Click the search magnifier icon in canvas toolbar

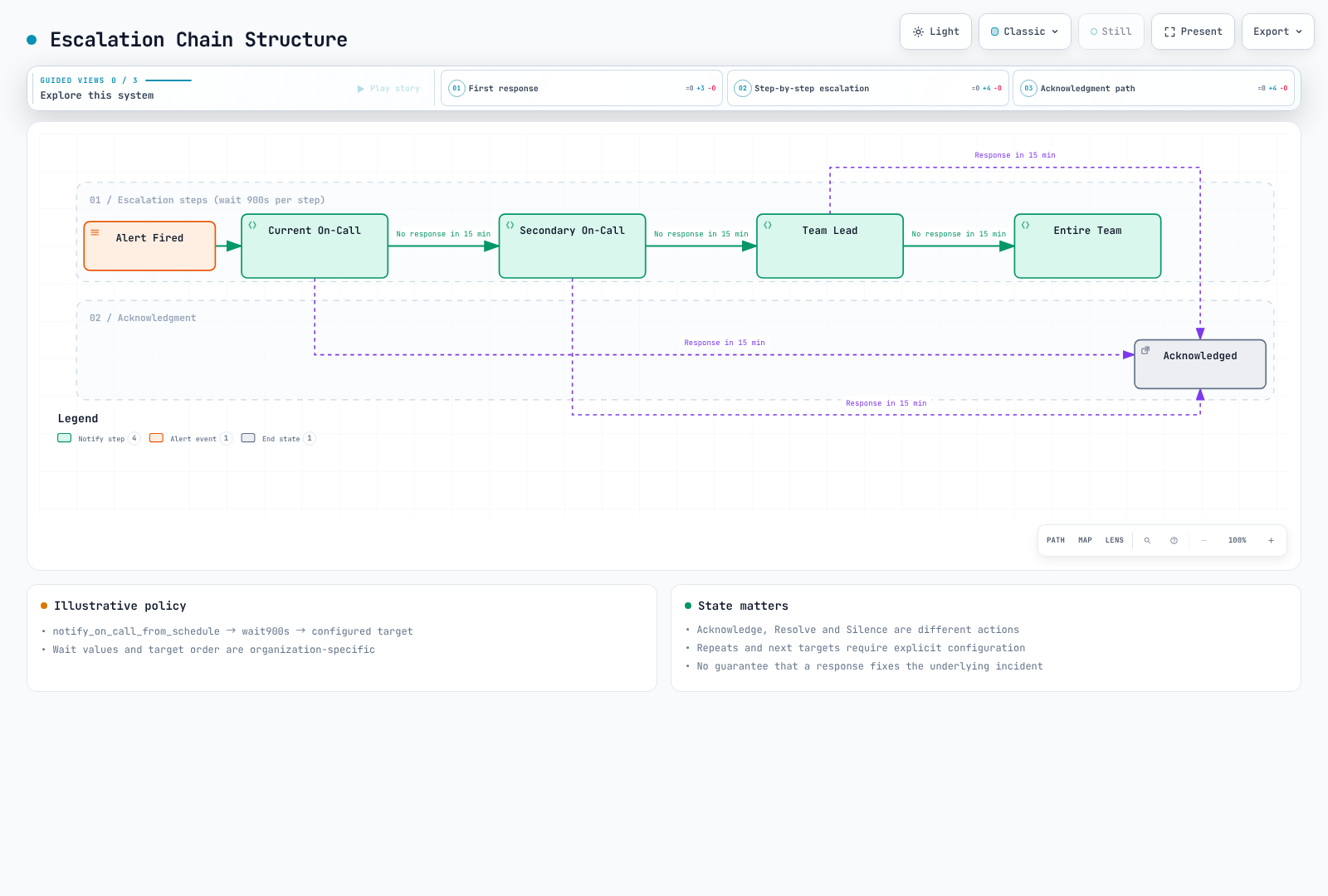tap(1147, 540)
